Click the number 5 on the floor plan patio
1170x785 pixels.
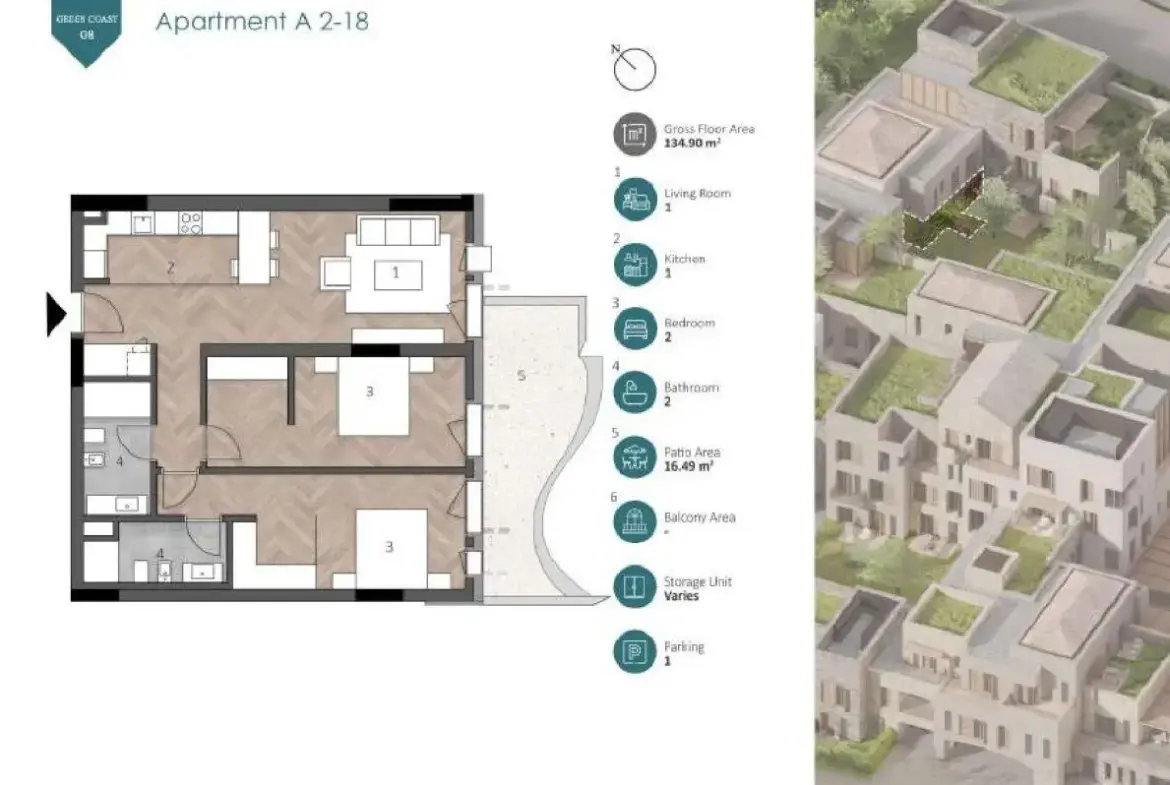pyautogui.click(x=521, y=375)
